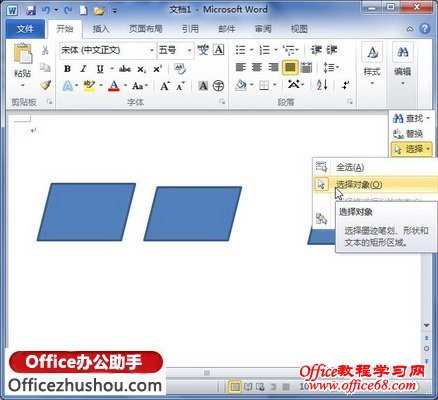This screenshot has height=400, width=438.
Task: Open the 文件 tab
Action: pyautogui.click(x=25, y=29)
